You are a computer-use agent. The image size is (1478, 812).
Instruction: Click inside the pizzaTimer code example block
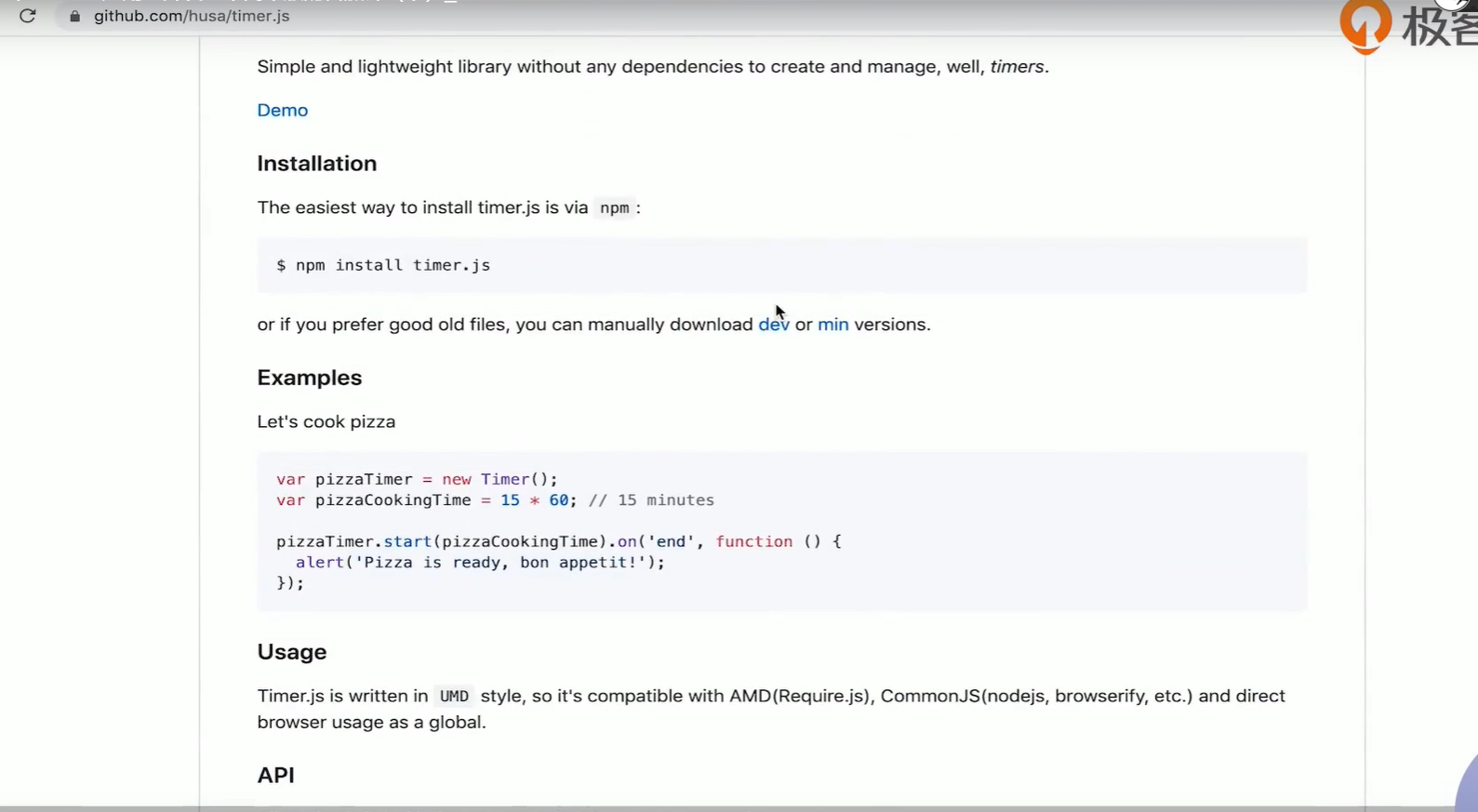pyautogui.click(x=781, y=531)
